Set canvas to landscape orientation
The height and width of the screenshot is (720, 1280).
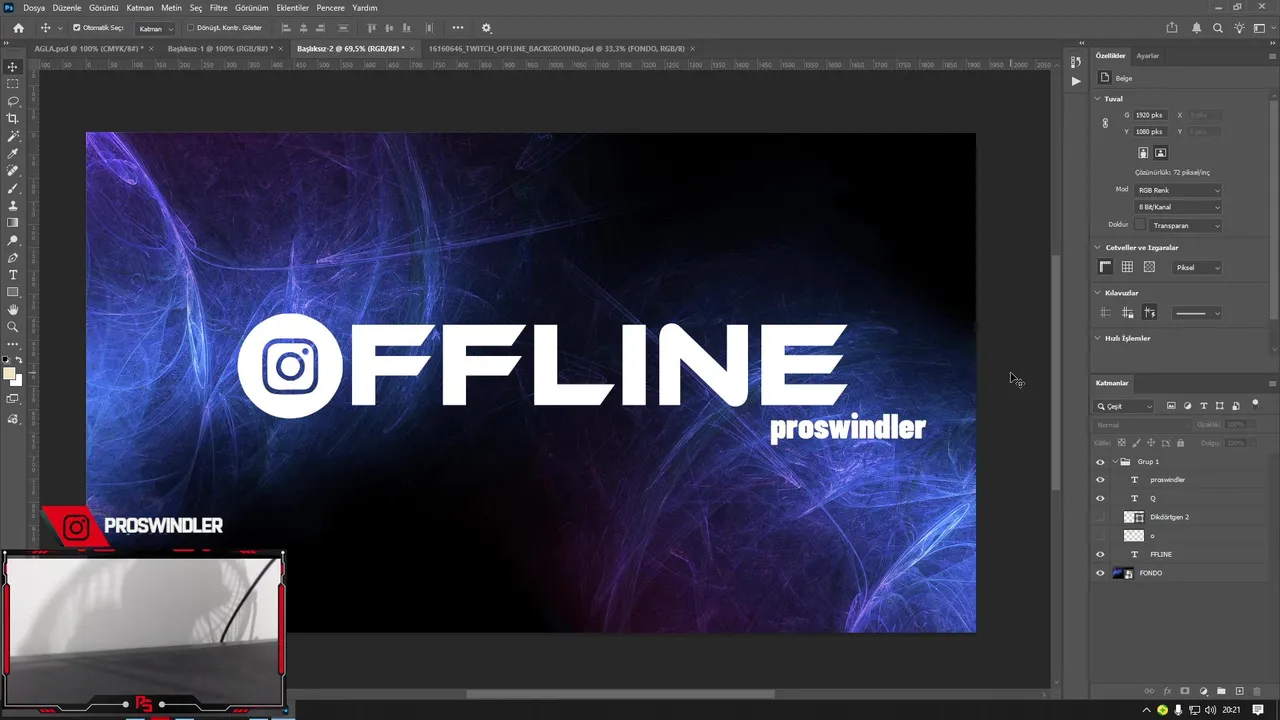[1160, 153]
